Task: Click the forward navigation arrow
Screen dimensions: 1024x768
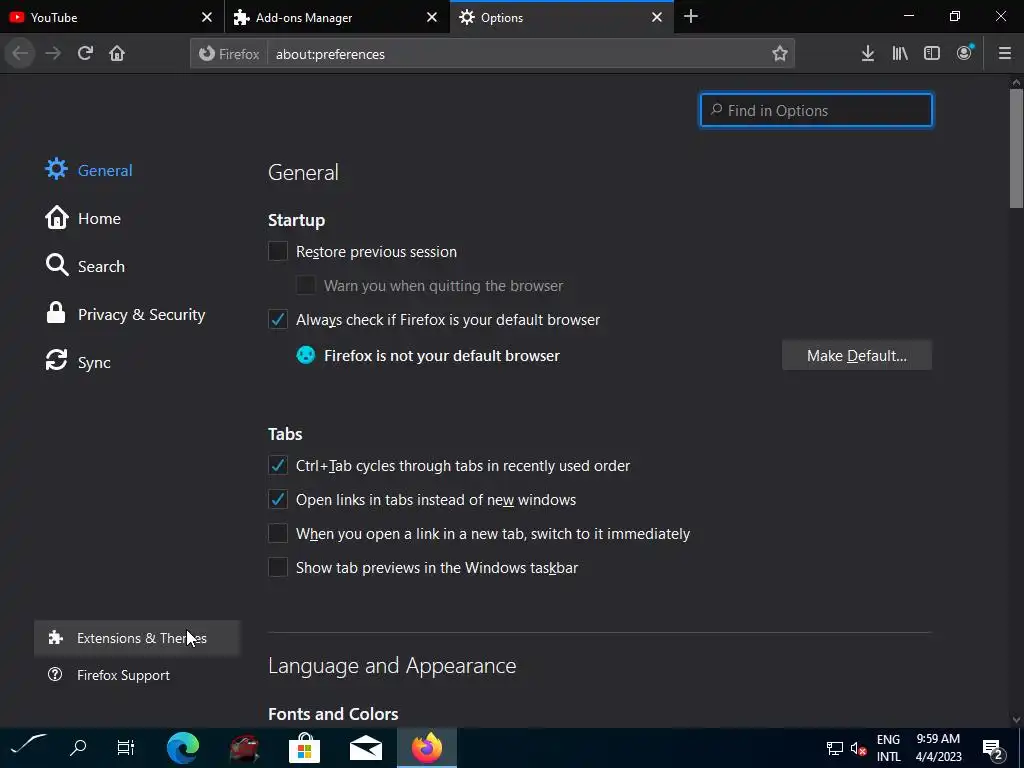Action: (x=53, y=54)
